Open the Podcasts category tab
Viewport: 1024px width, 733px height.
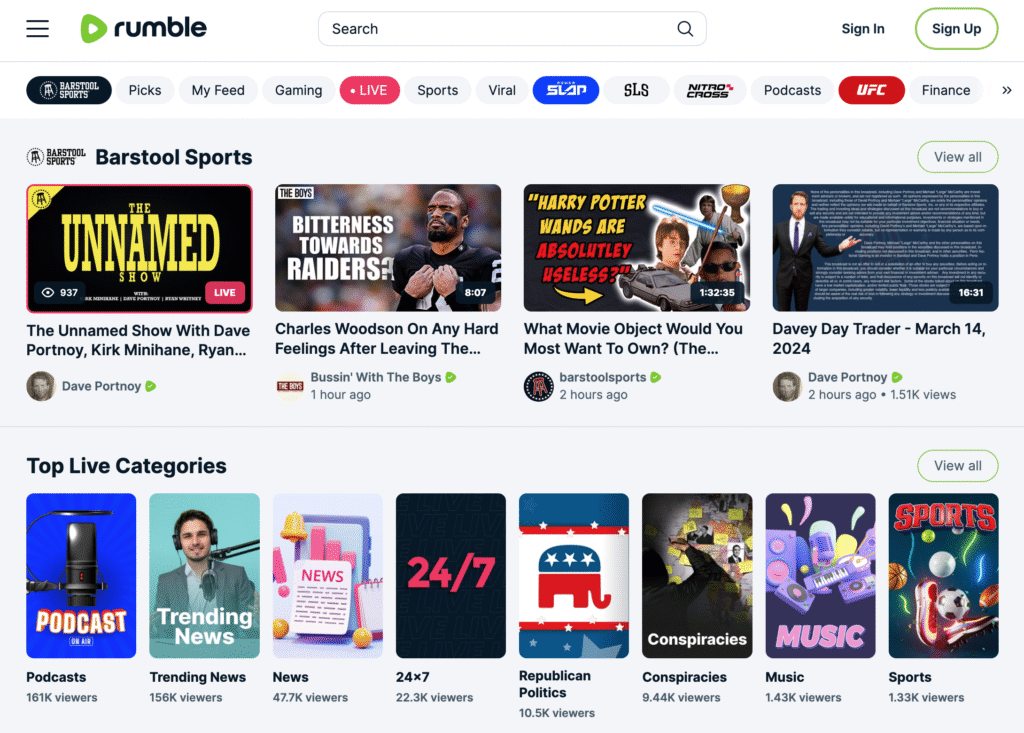coord(792,90)
